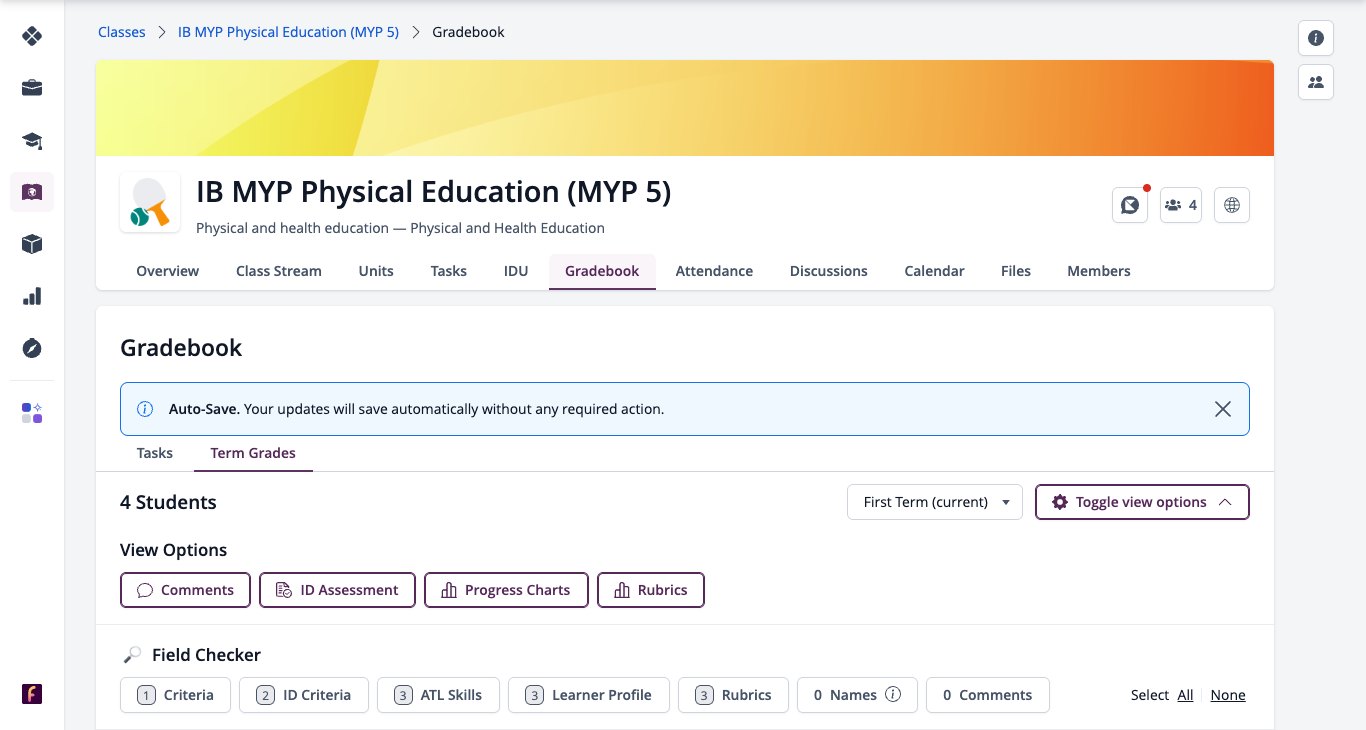Open the briefcase icon in left sidebar

pyautogui.click(x=32, y=88)
